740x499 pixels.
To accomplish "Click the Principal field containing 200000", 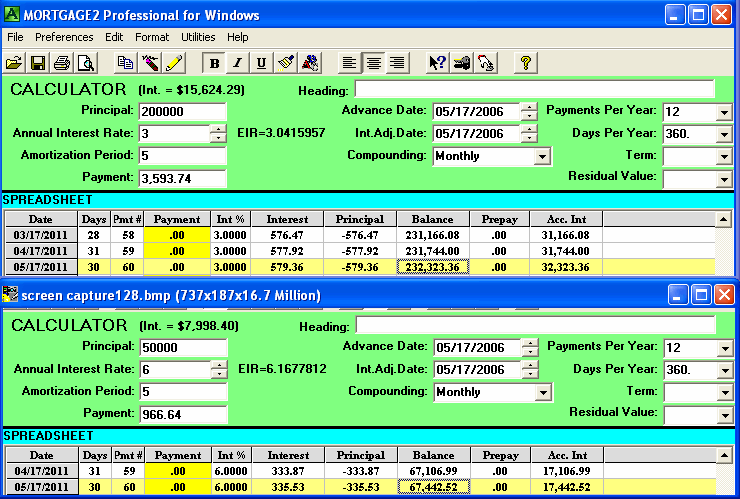I will coord(183,112).
